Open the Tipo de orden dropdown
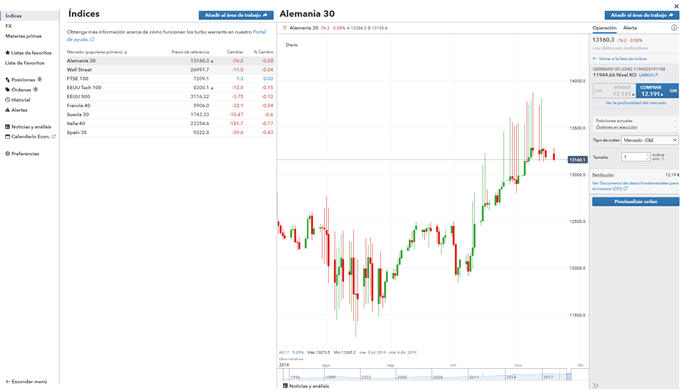The height and width of the screenshot is (390, 680). tap(649, 140)
